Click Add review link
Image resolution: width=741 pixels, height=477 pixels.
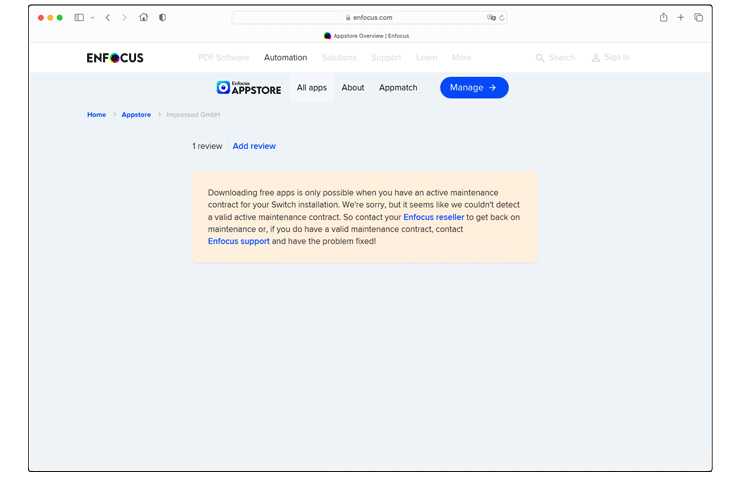point(254,147)
